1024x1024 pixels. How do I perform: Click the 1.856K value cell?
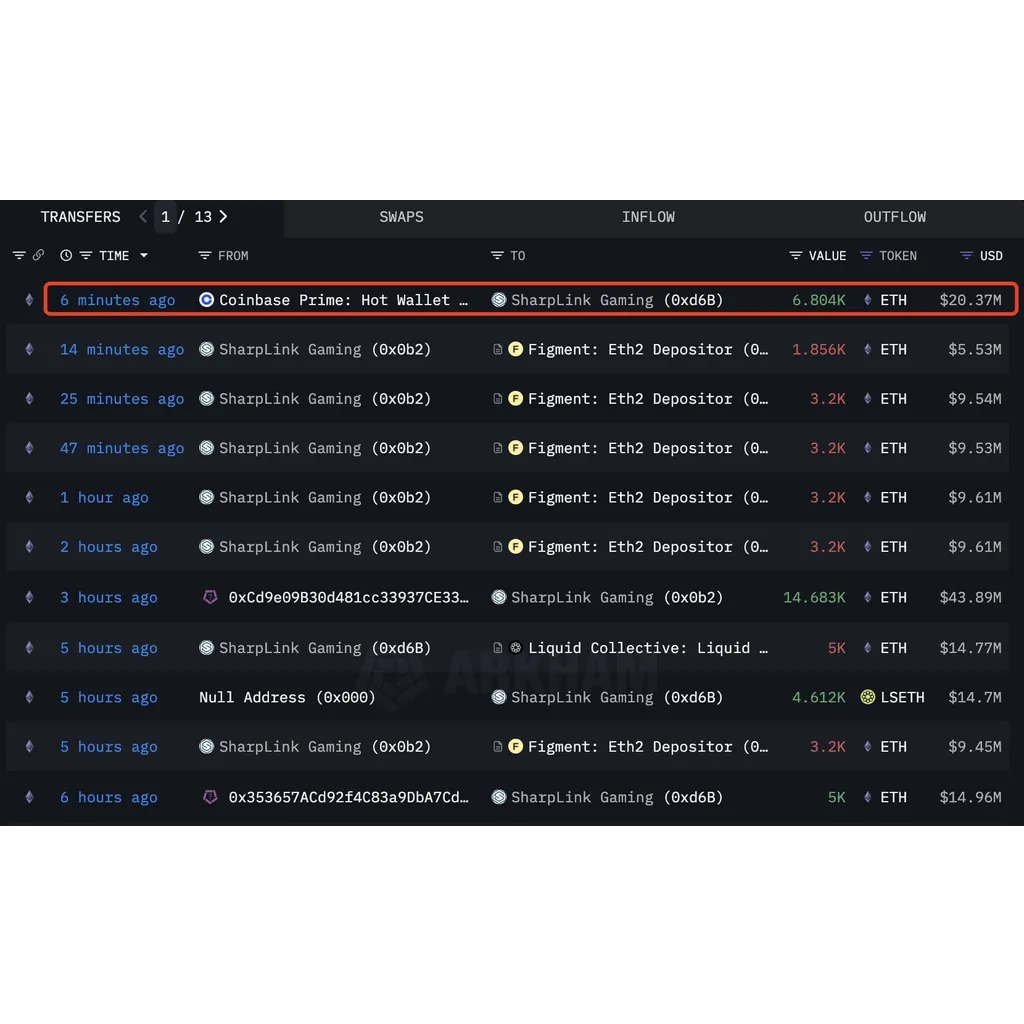coord(818,349)
